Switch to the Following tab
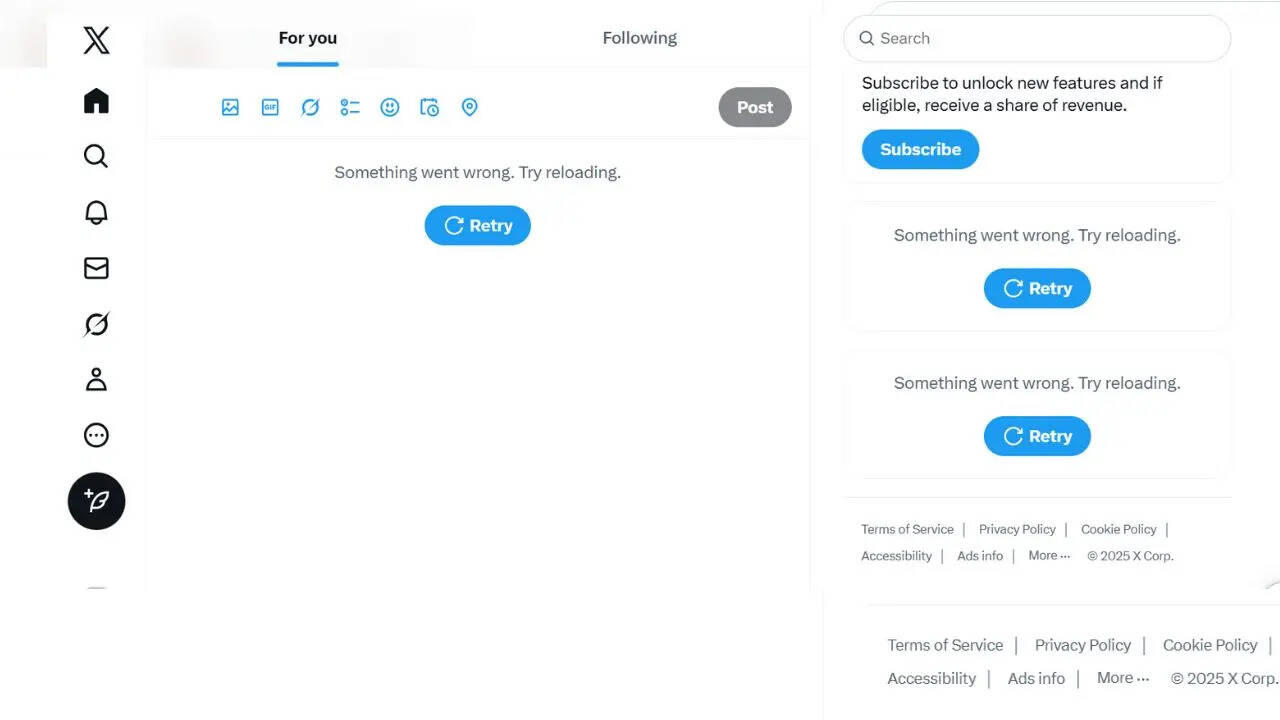 click(639, 38)
